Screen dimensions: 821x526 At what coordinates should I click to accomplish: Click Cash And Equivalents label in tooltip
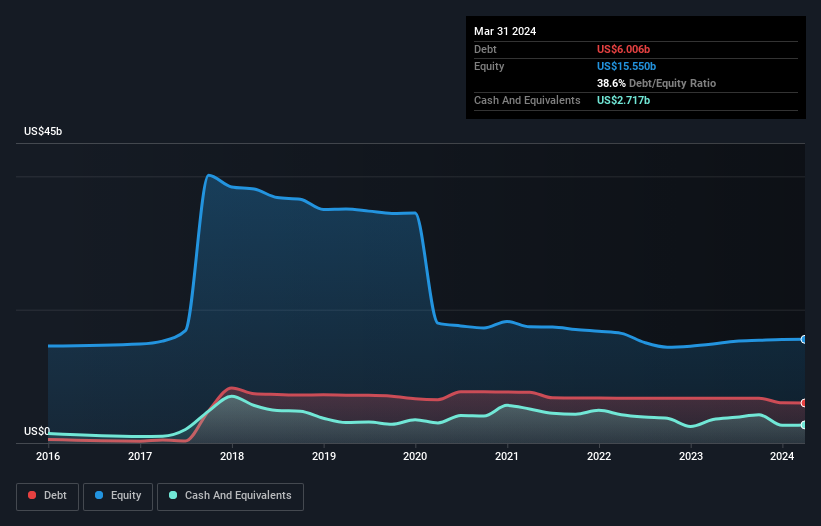(527, 100)
